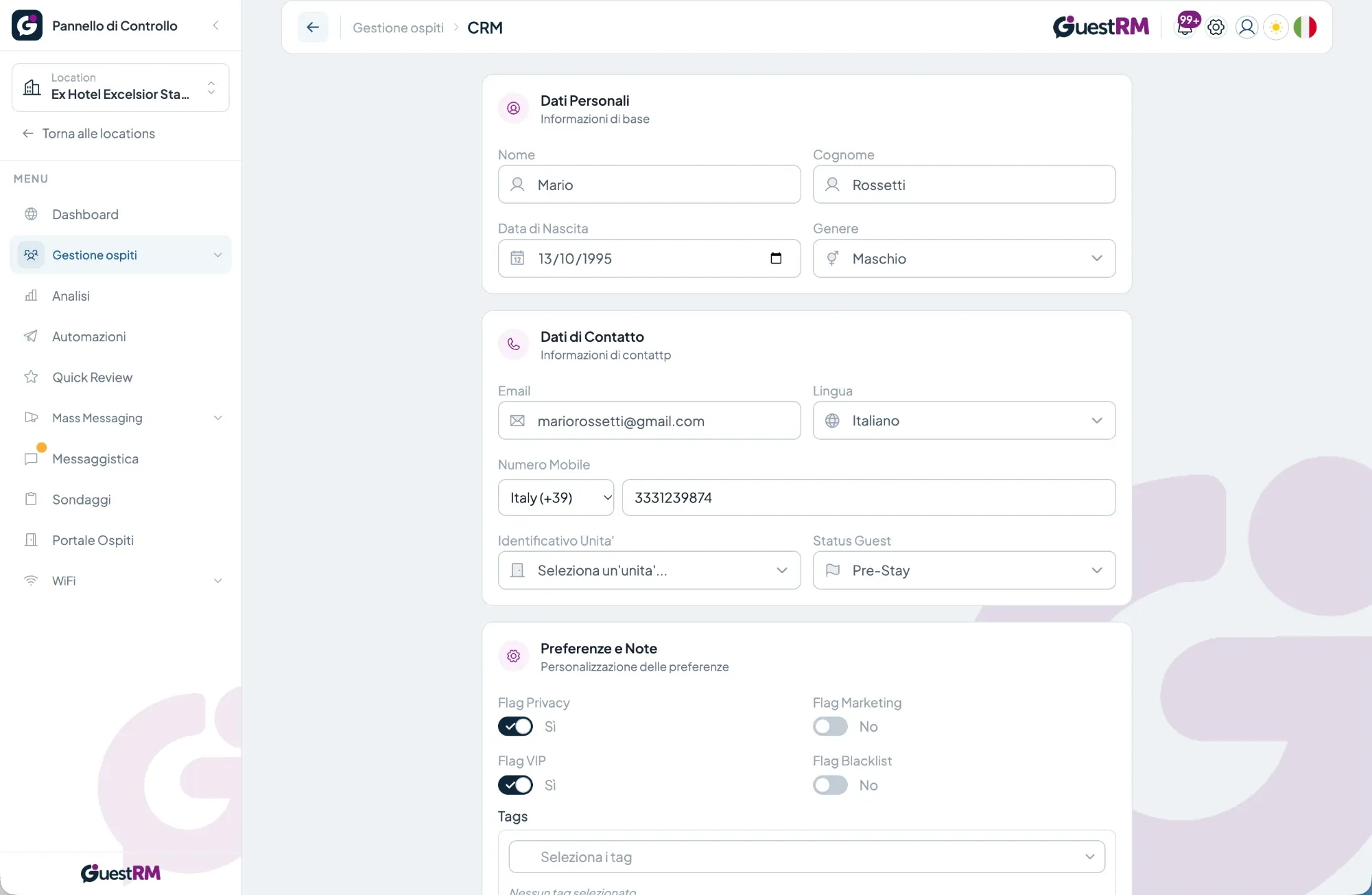The image size is (1372, 895).
Task: Click the back arrow button in header
Action: pyautogui.click(x=313, y=27)
